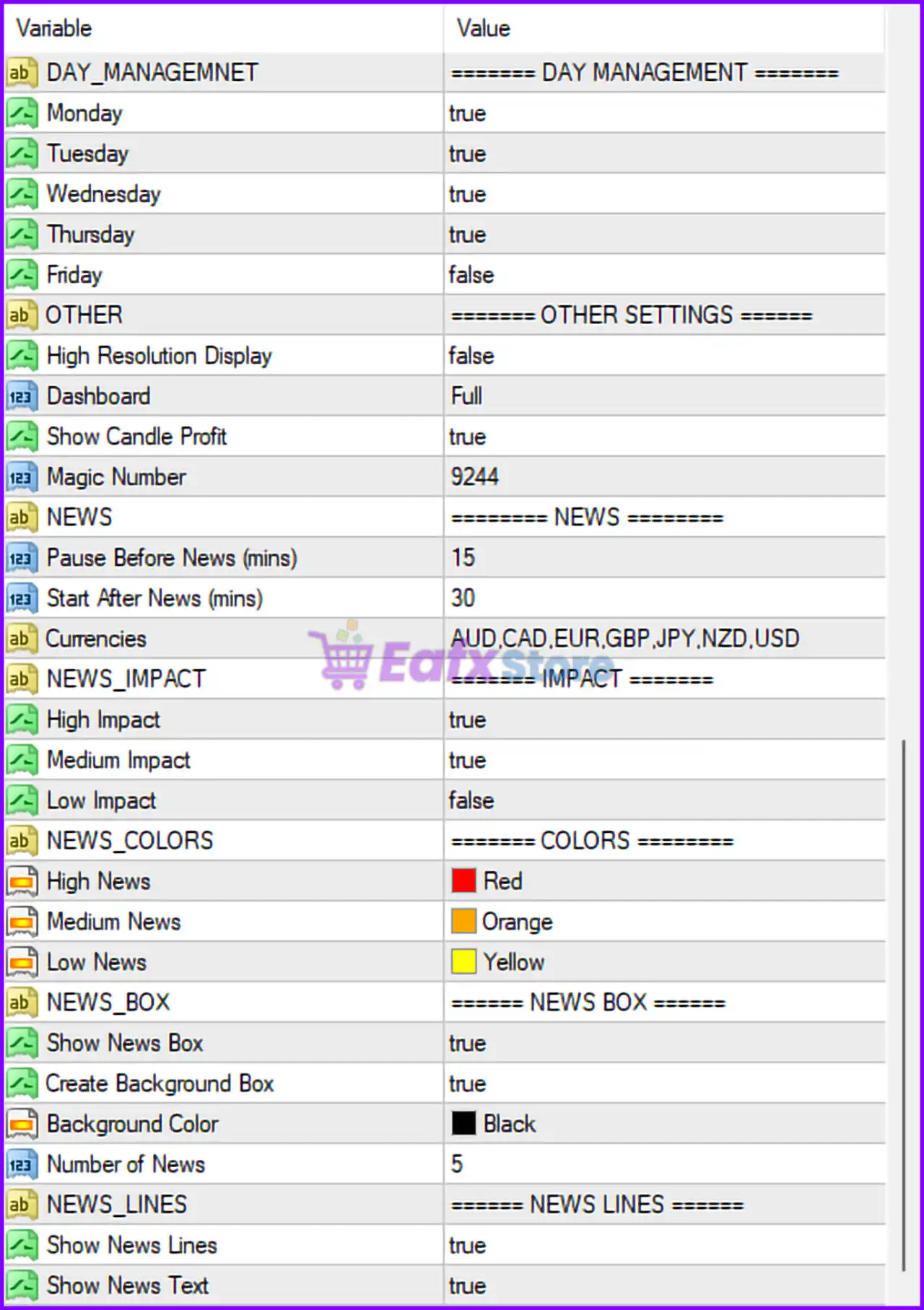Toggle the Friday false value
Screen dimensions: 924x1310
(x=471, y=275)
